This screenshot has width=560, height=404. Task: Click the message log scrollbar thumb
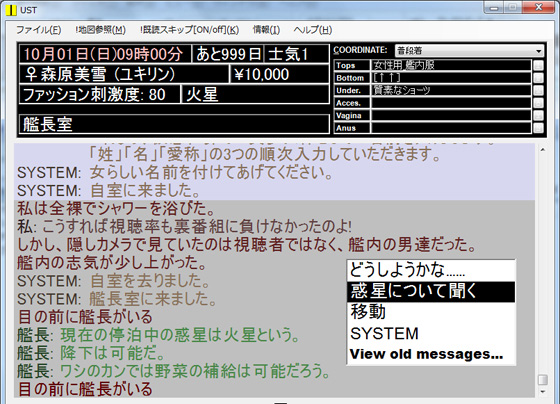click(x=542, y=380)
